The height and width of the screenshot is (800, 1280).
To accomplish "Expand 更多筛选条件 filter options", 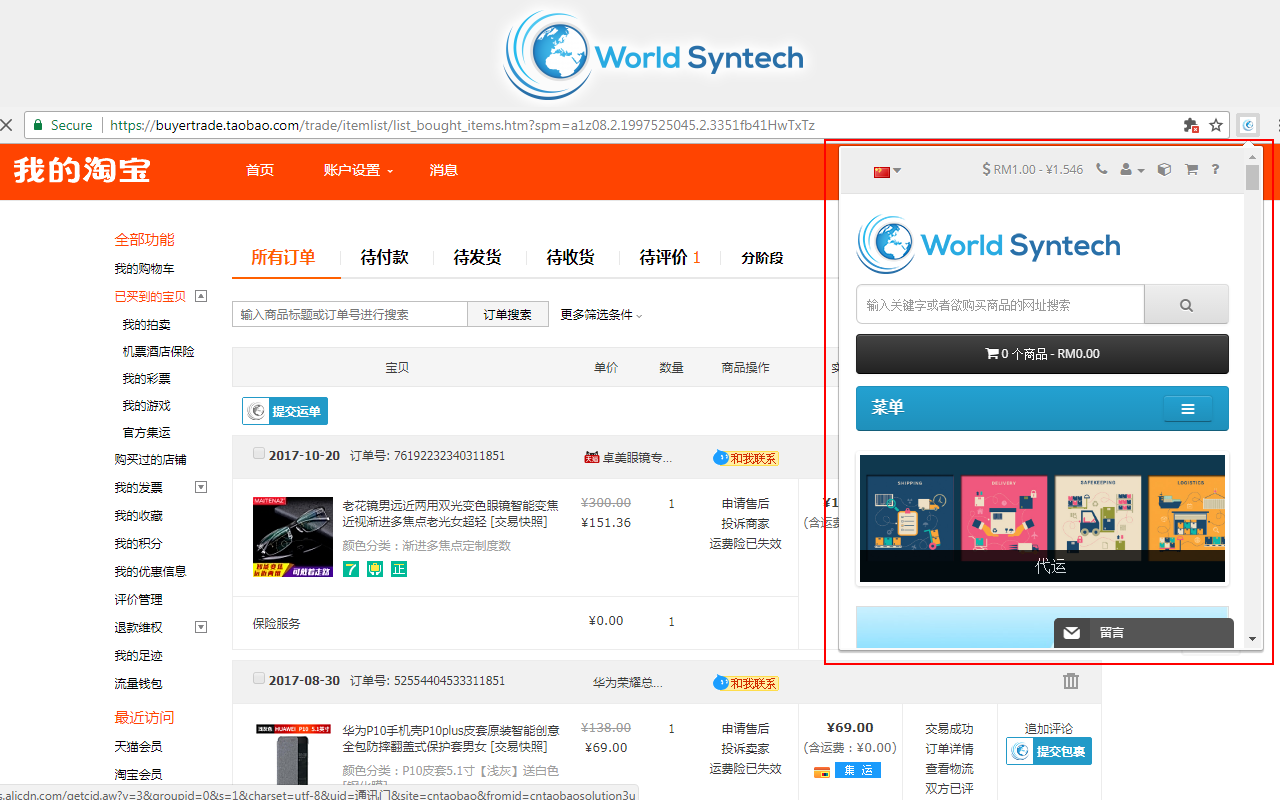I will 601,314.
